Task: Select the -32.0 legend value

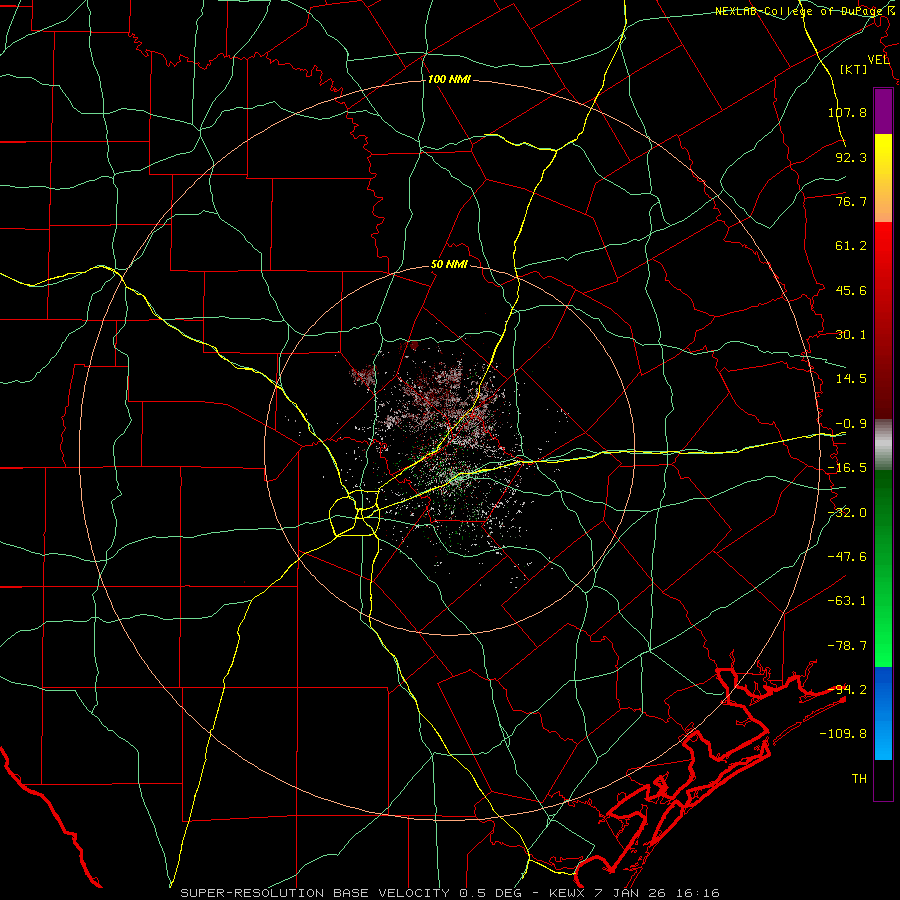Action: click(847, 513)
